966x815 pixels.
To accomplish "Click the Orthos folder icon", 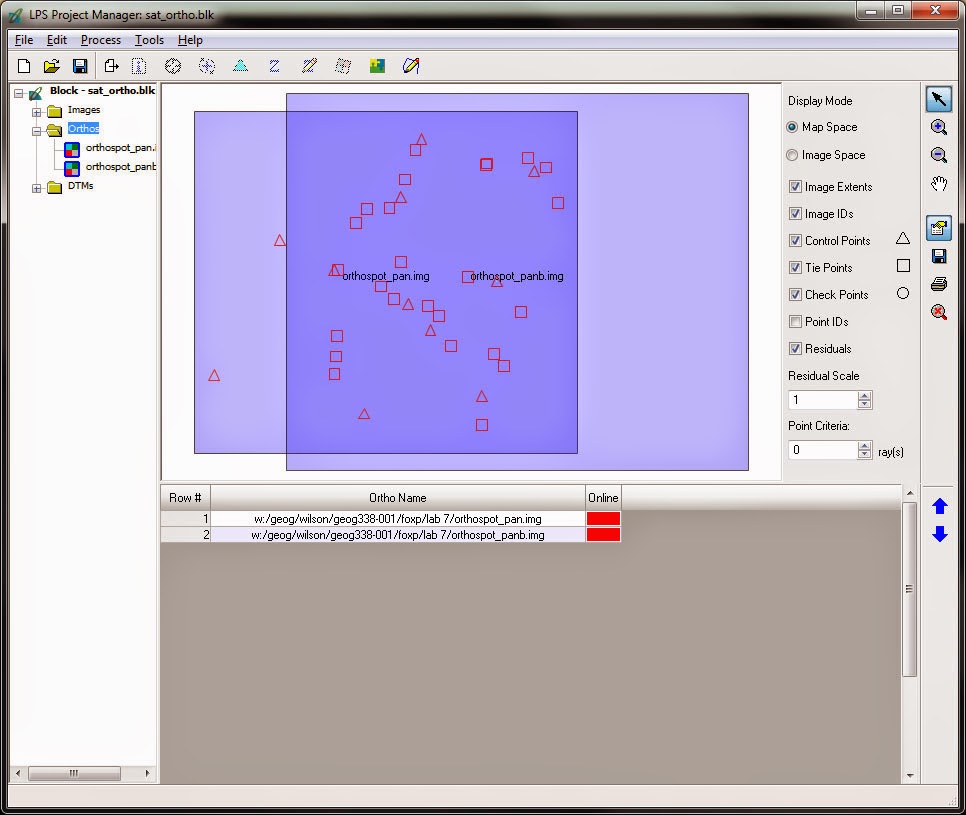I will click(54, 129).
